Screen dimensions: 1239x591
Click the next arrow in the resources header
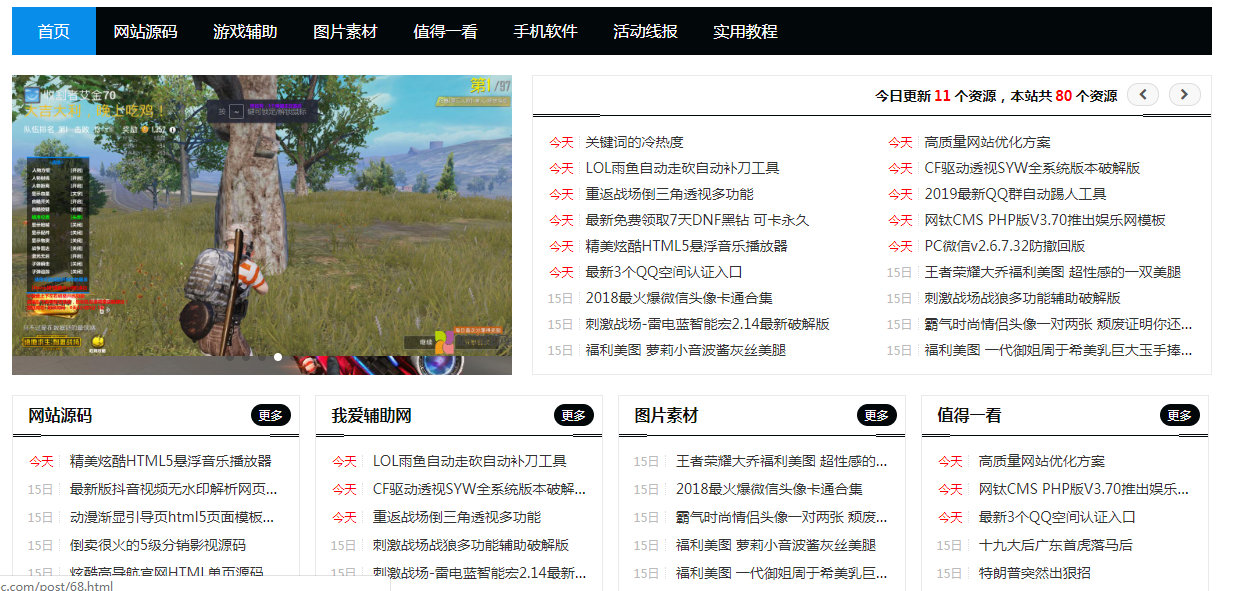tap(1184, 95)
